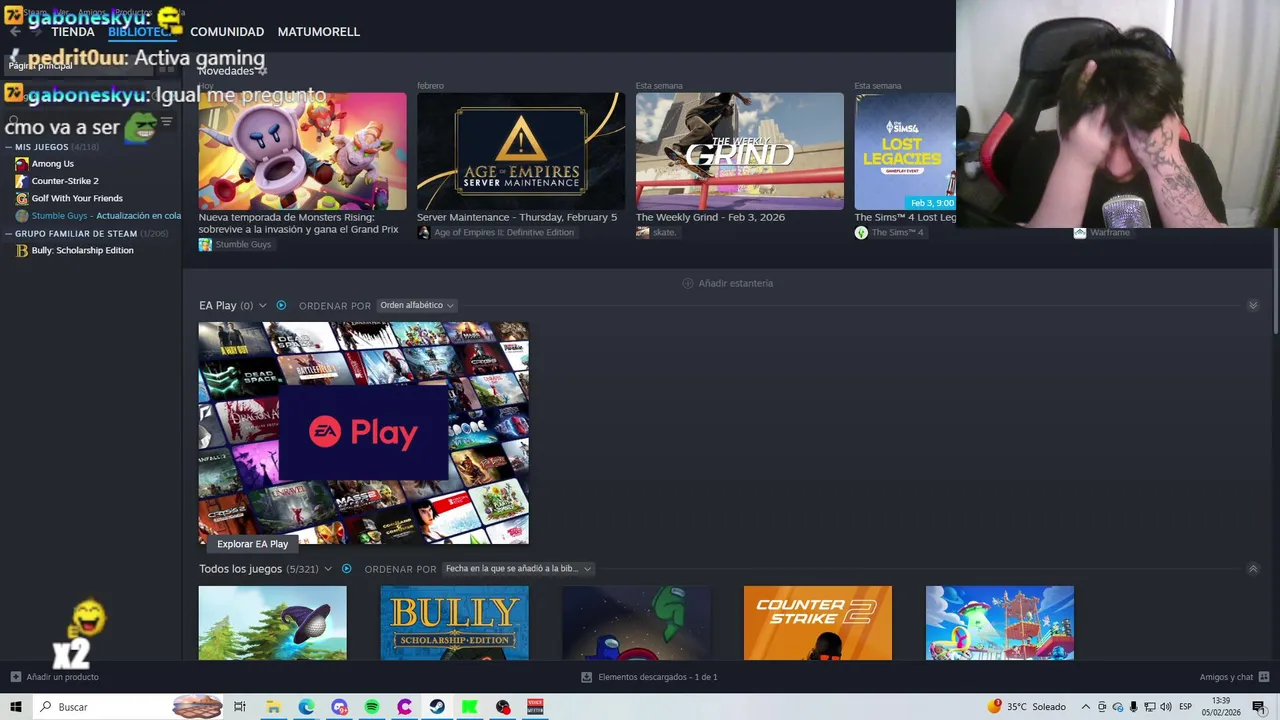Click the Among Us crewmate icon in sidebar
This screenshot has width=1280, height=720.
click(x=22, y=164)
